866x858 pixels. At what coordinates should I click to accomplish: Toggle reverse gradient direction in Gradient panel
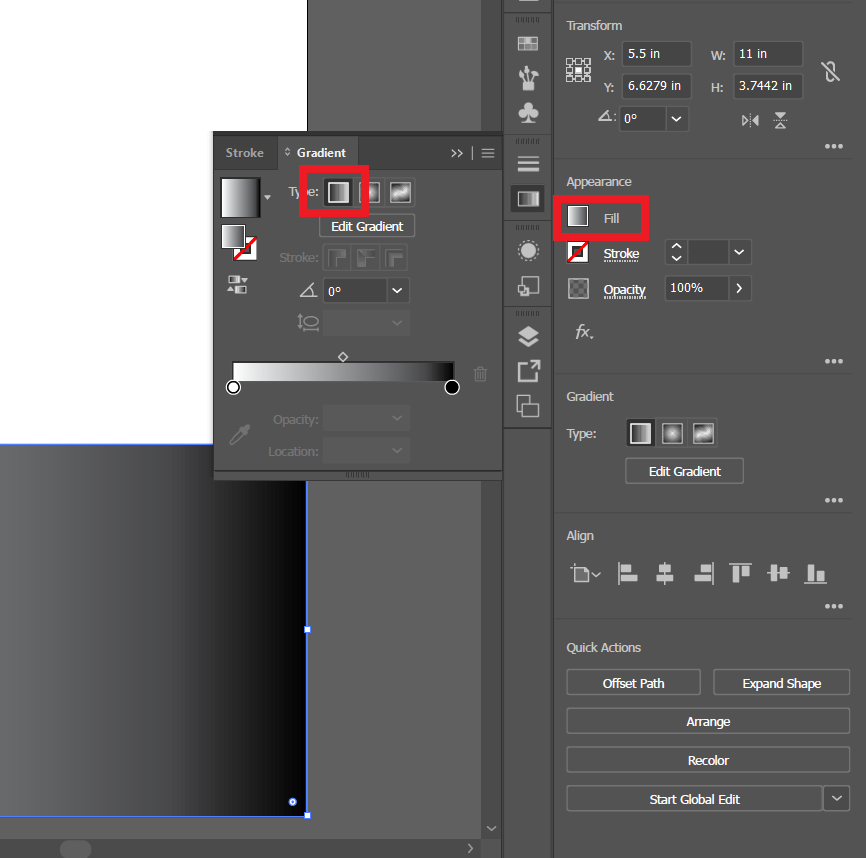coord(237,285)
